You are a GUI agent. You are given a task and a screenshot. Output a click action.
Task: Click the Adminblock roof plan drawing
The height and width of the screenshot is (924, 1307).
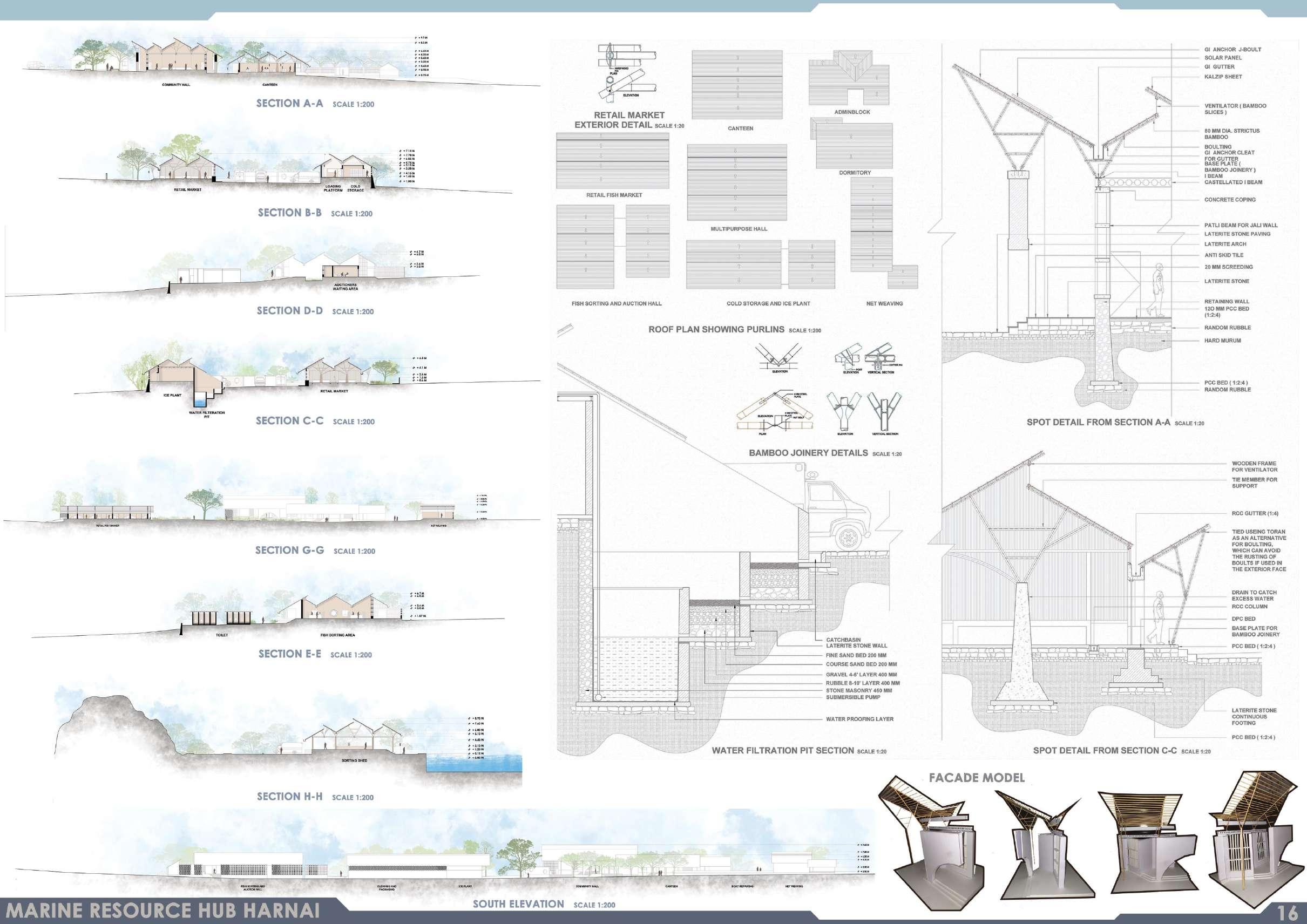click(x=848, y=77)
